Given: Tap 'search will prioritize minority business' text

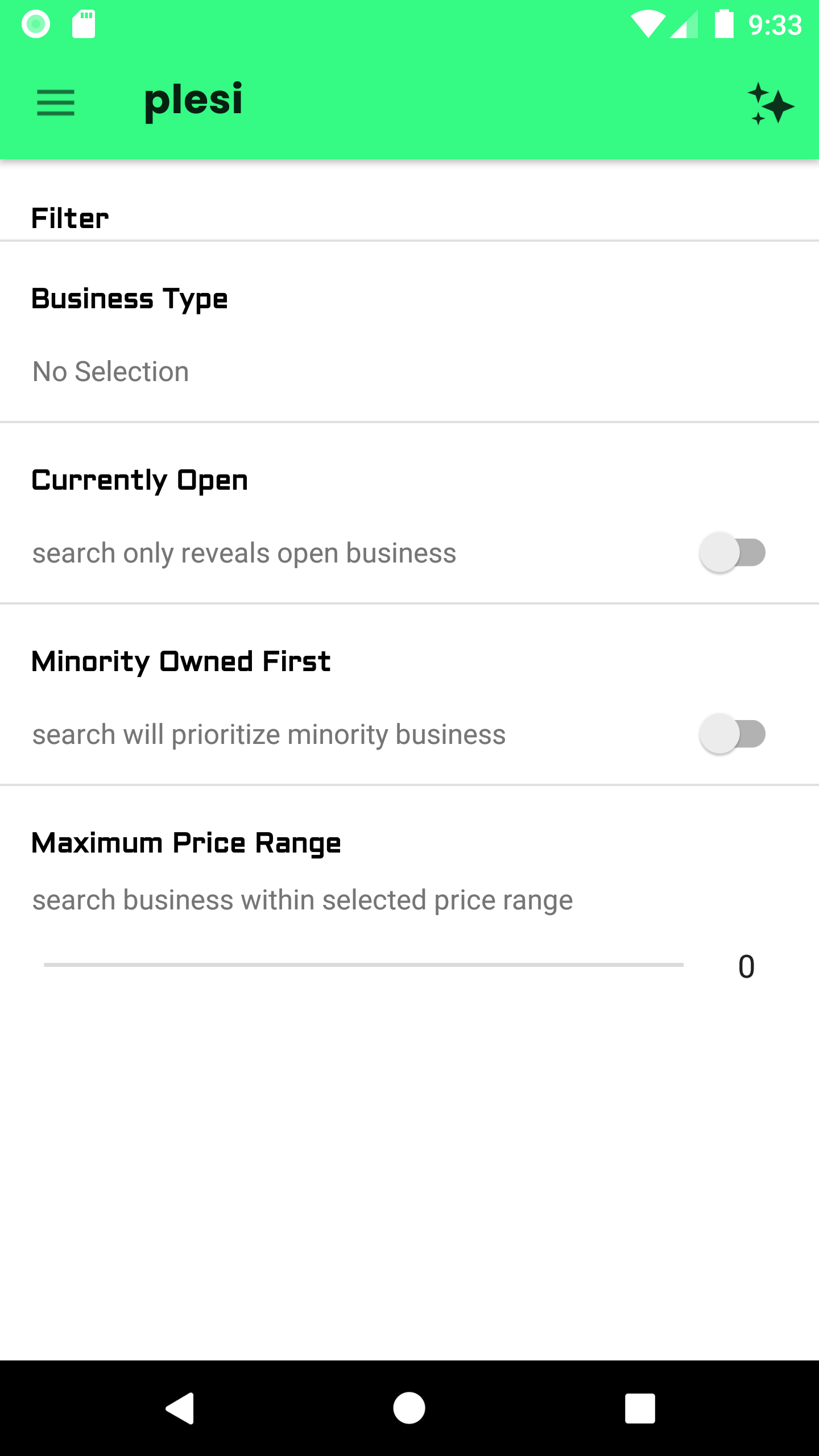Looking at the screenshot, I should (x=269, y=735).
